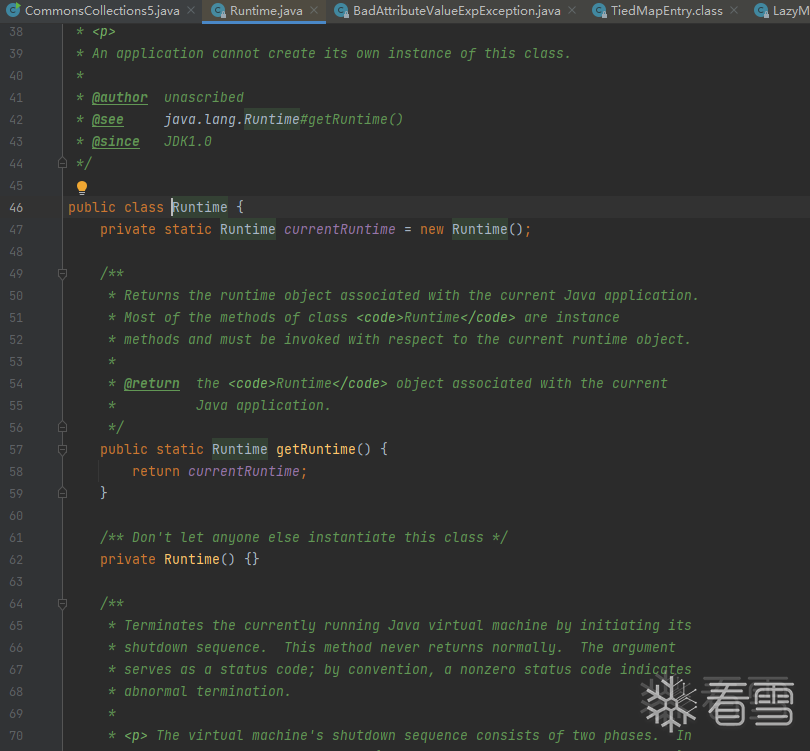Click return currentRuntime statement on line 58

219,472
